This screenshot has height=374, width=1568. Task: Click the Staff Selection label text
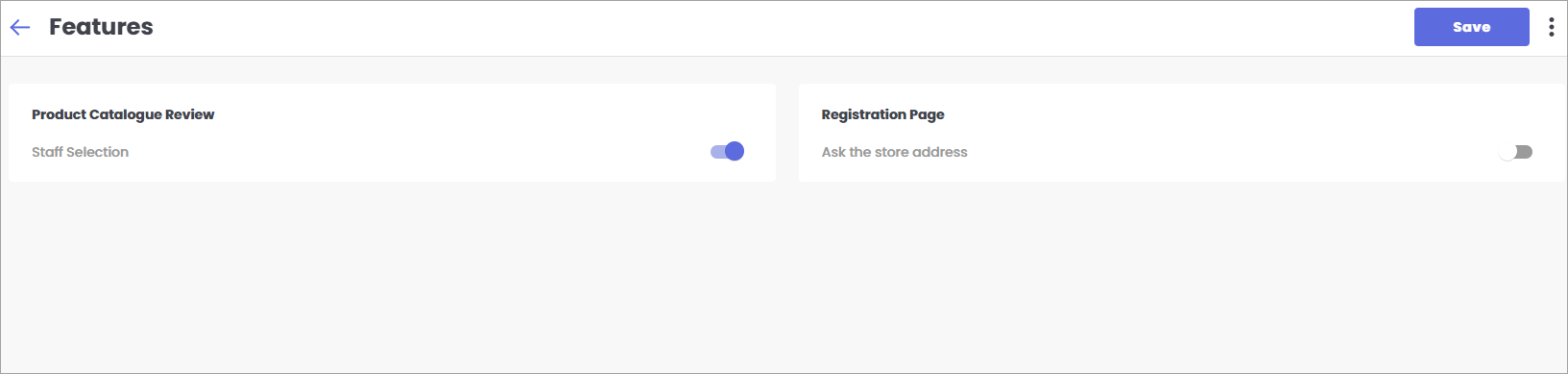80,152
